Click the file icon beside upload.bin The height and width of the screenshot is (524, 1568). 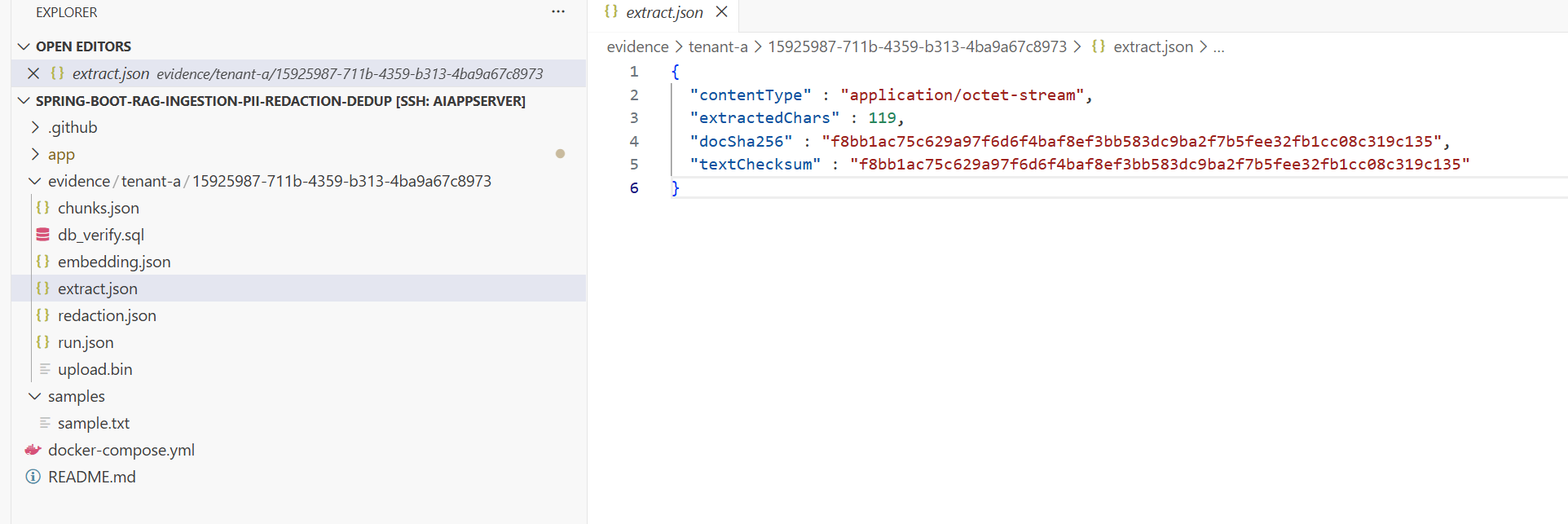coord(45,369)
